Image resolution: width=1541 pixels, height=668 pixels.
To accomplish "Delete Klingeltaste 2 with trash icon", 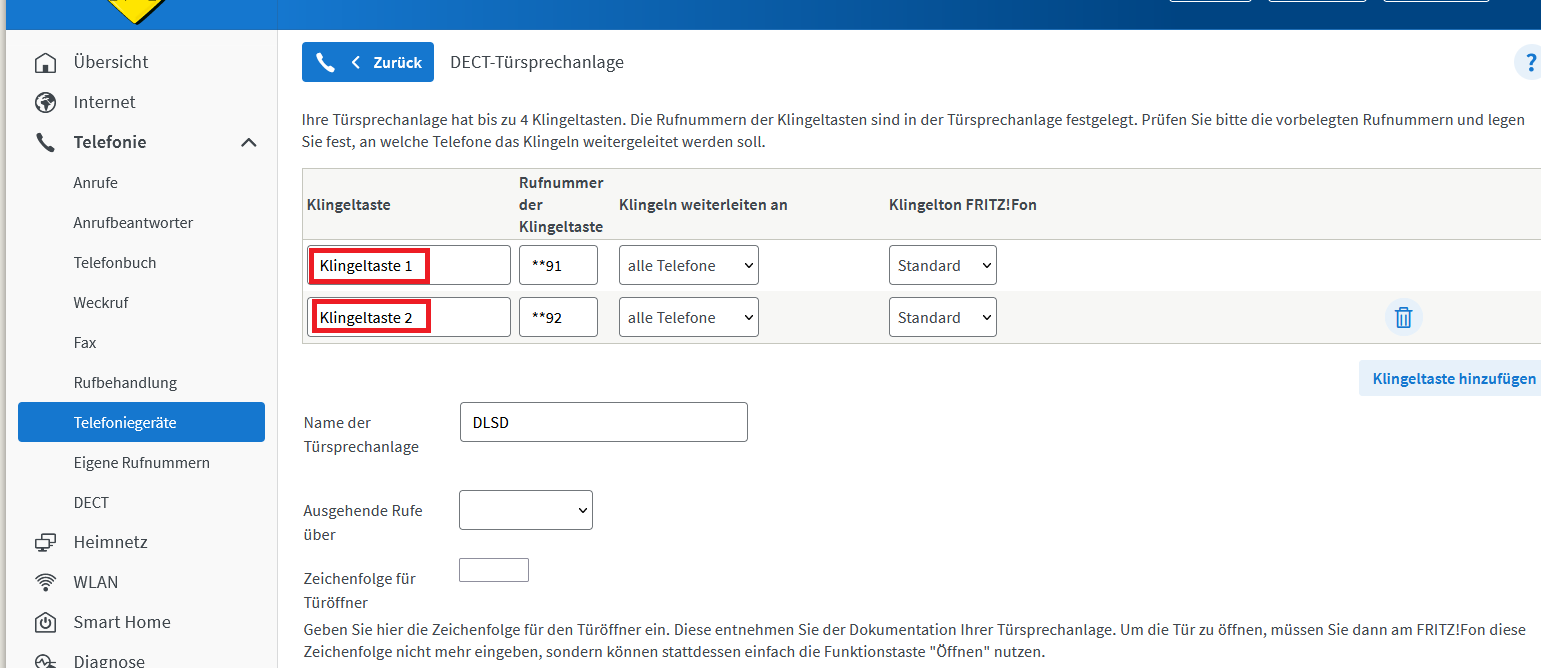I will pos(1403,318).
